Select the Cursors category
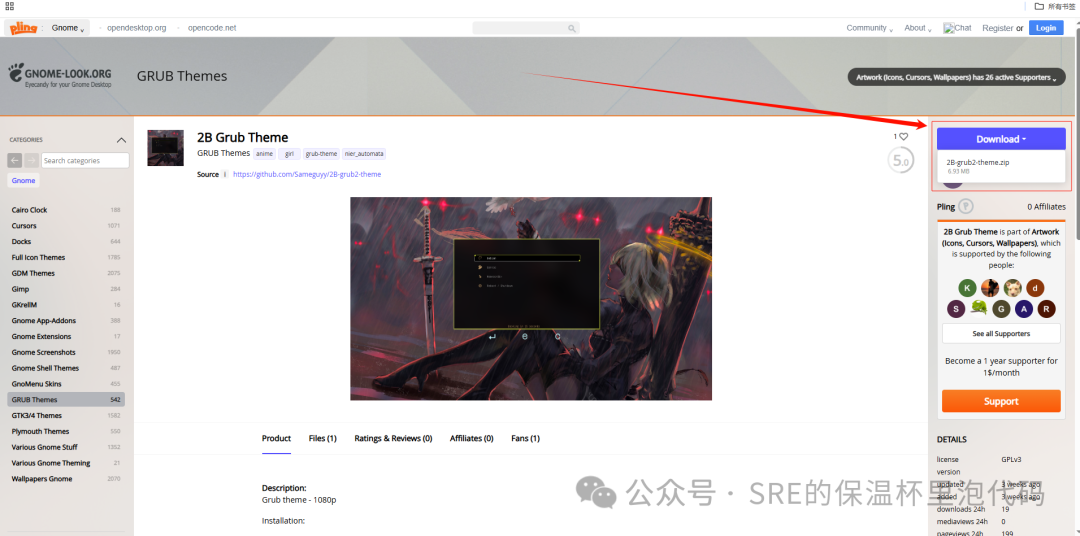This screenshot has height=536, width=1080. pyautogui.click(x=66, y=226)
